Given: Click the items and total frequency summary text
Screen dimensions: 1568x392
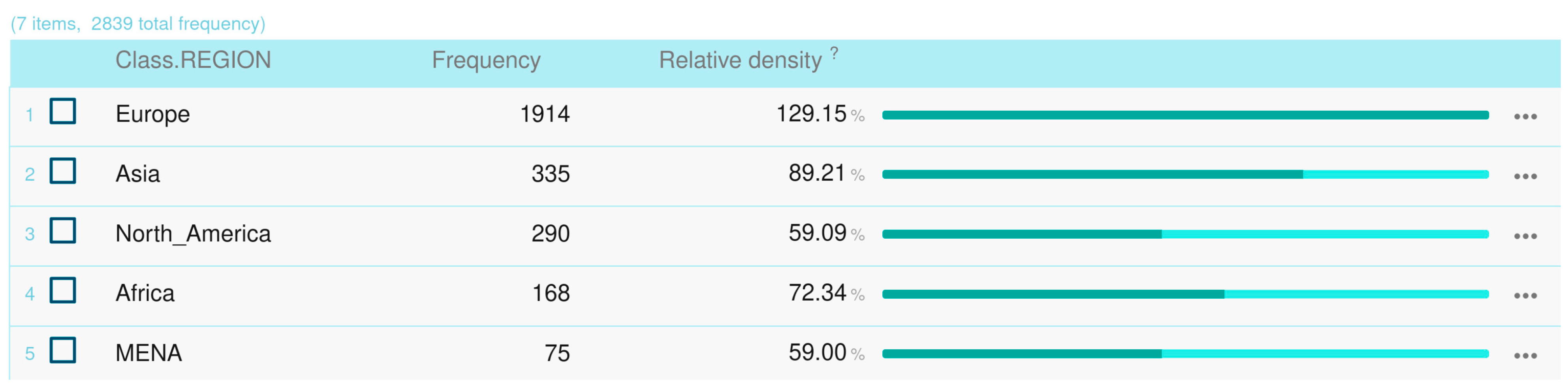Looking at the screenshot, I should (x=138, y=24).
